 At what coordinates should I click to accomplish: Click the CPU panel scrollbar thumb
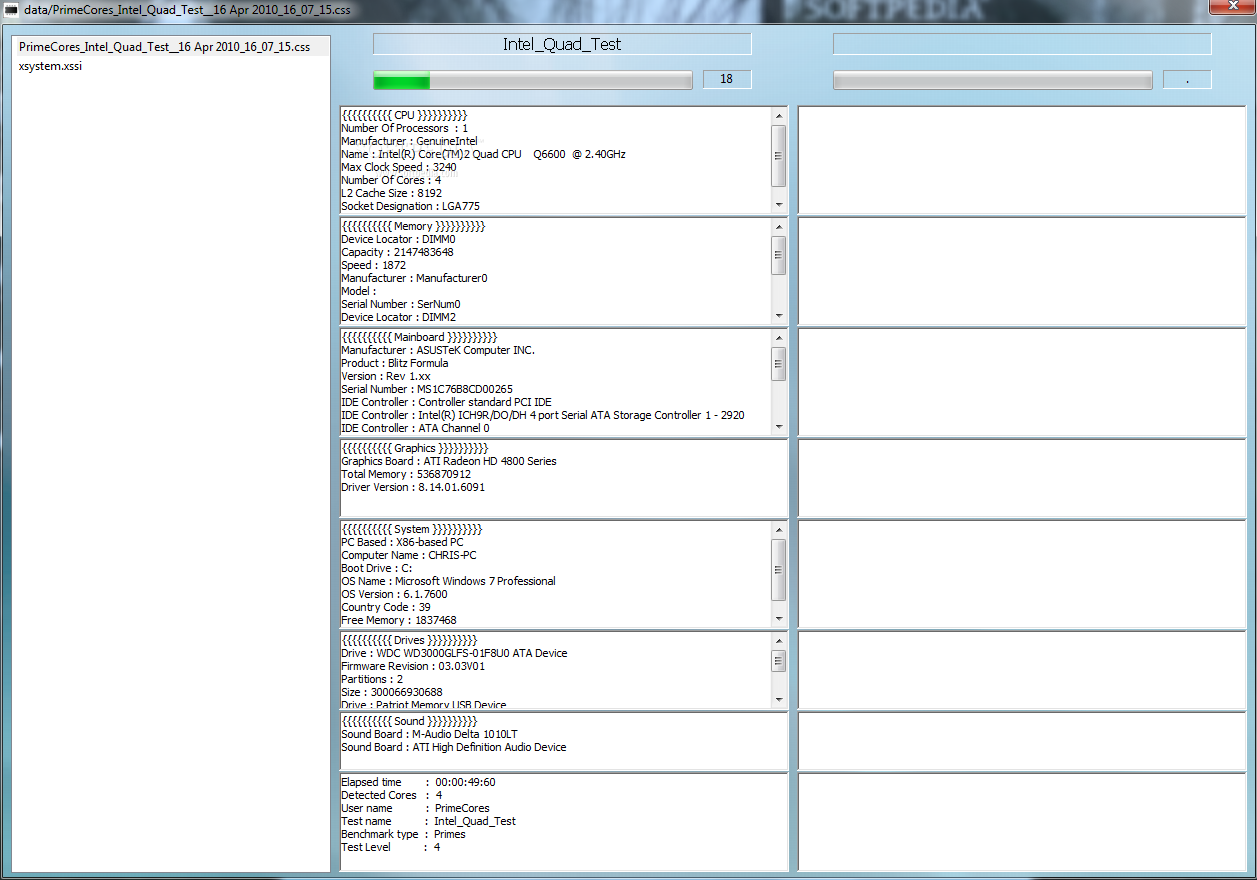coord(779,156)
